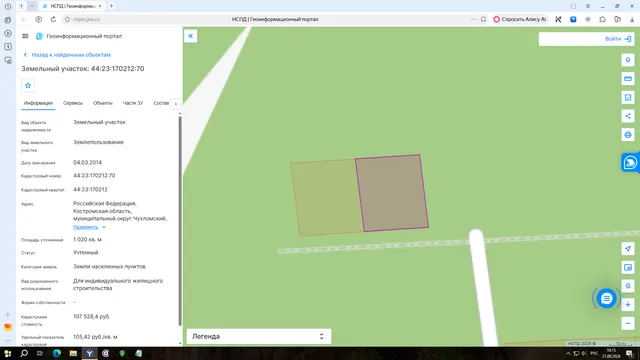The image size is (640, 360).
Task: Click the map print icon
Action: 628,135
